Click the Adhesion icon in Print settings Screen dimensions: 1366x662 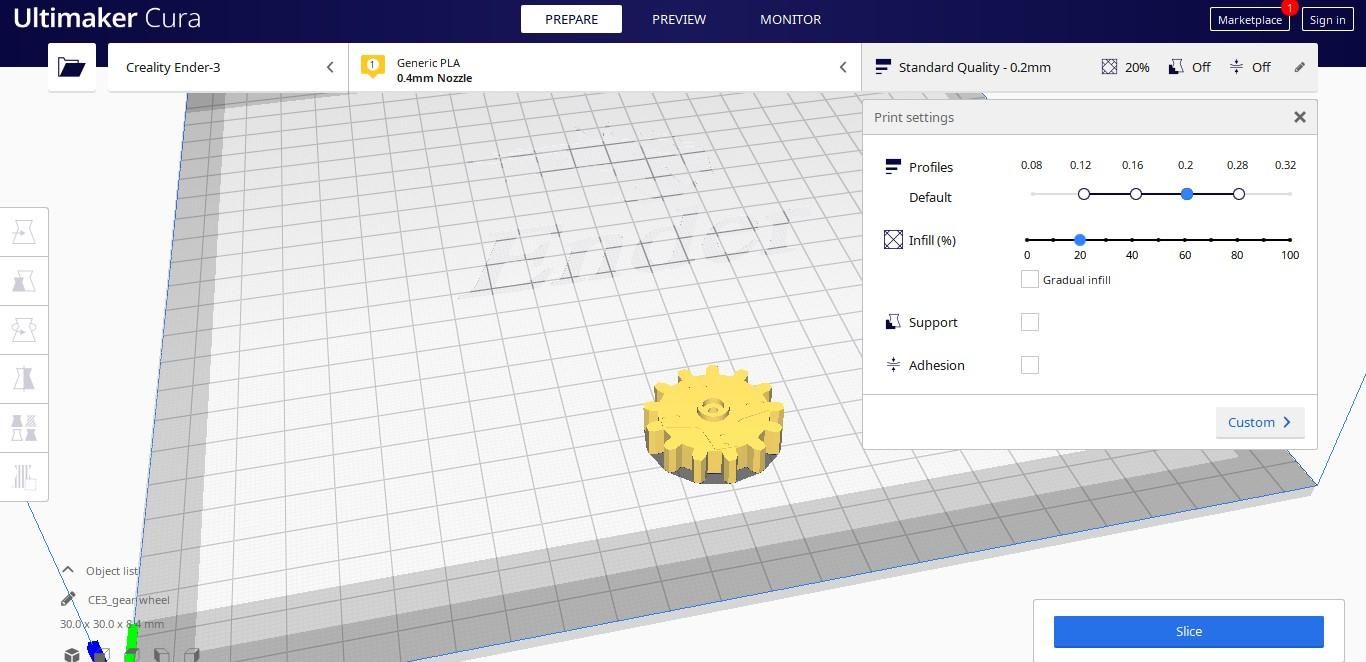893,365
